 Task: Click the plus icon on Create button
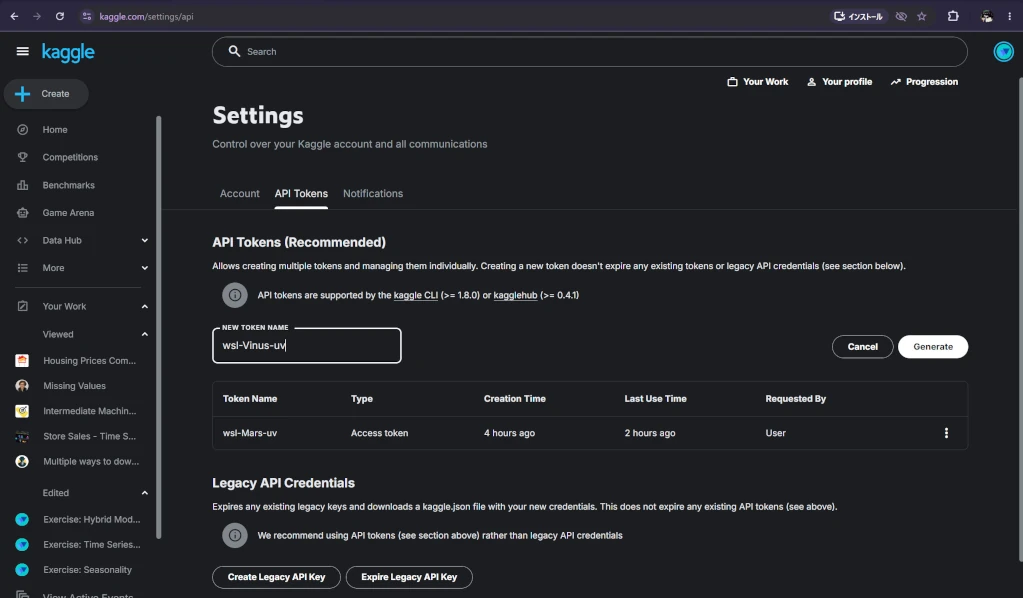(x=23, y=94)
